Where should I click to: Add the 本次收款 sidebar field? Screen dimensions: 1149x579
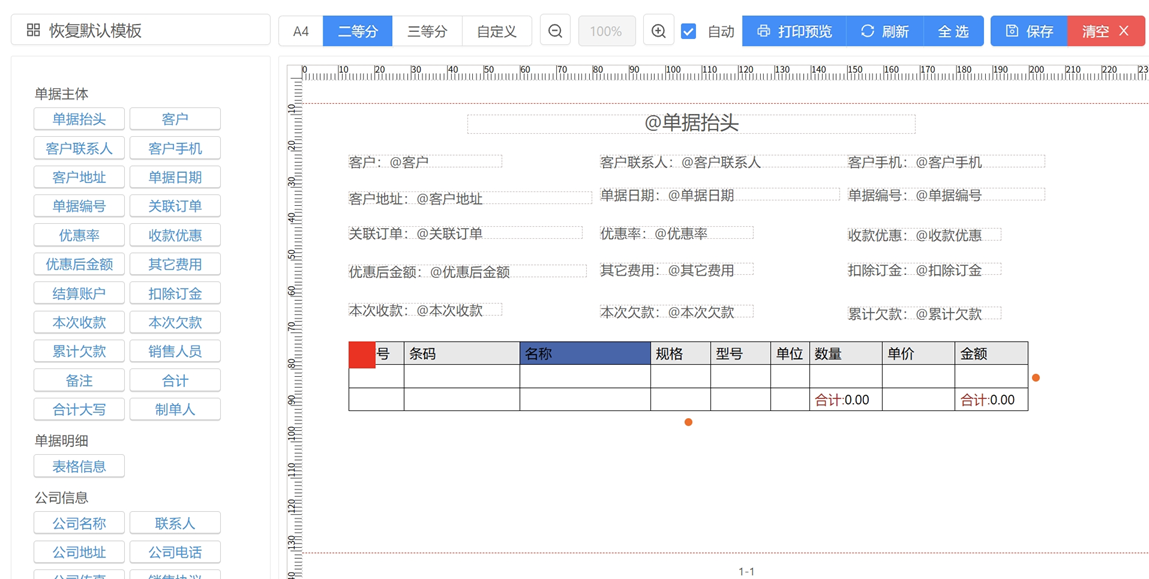(79, 322)
